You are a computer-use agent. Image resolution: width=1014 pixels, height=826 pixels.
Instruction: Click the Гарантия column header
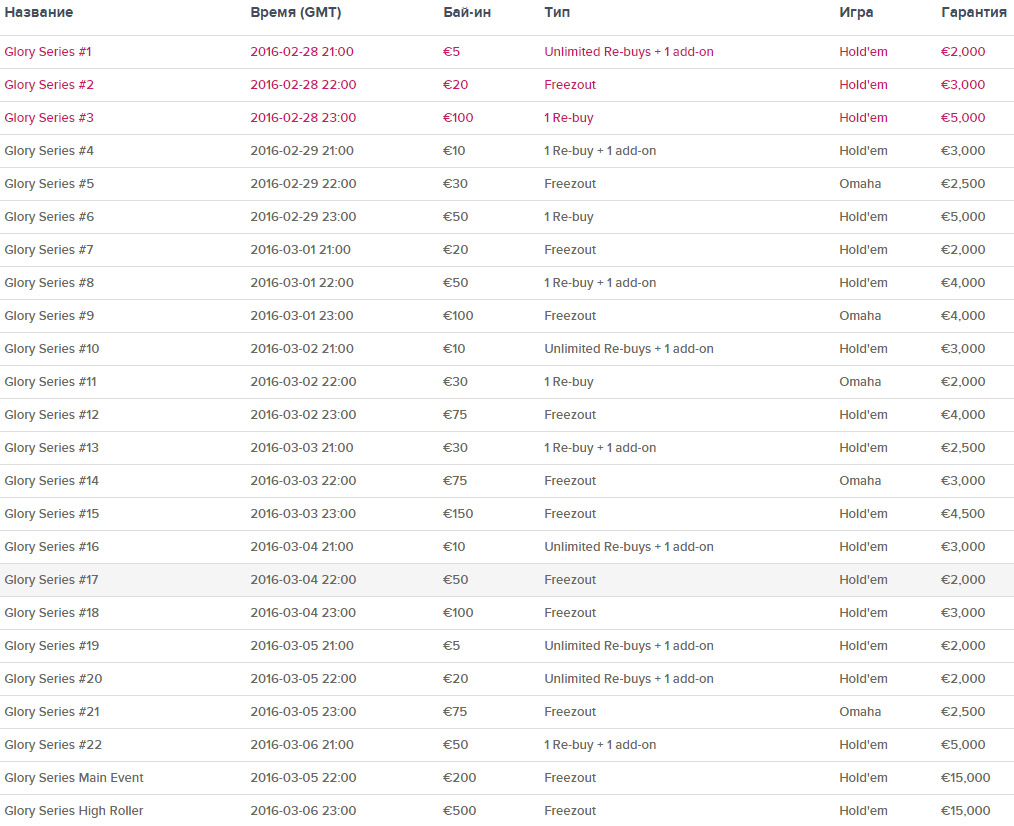974,12
